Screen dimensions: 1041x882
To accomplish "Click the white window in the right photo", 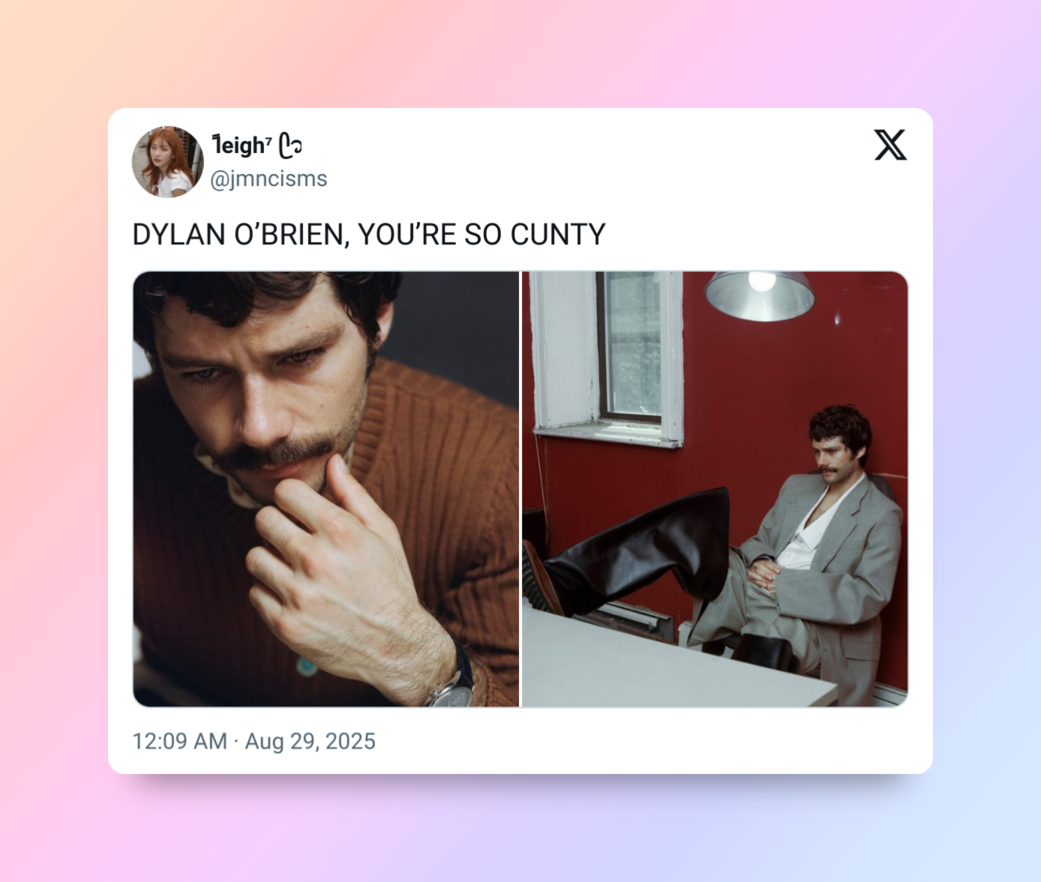I will point(607,358).
